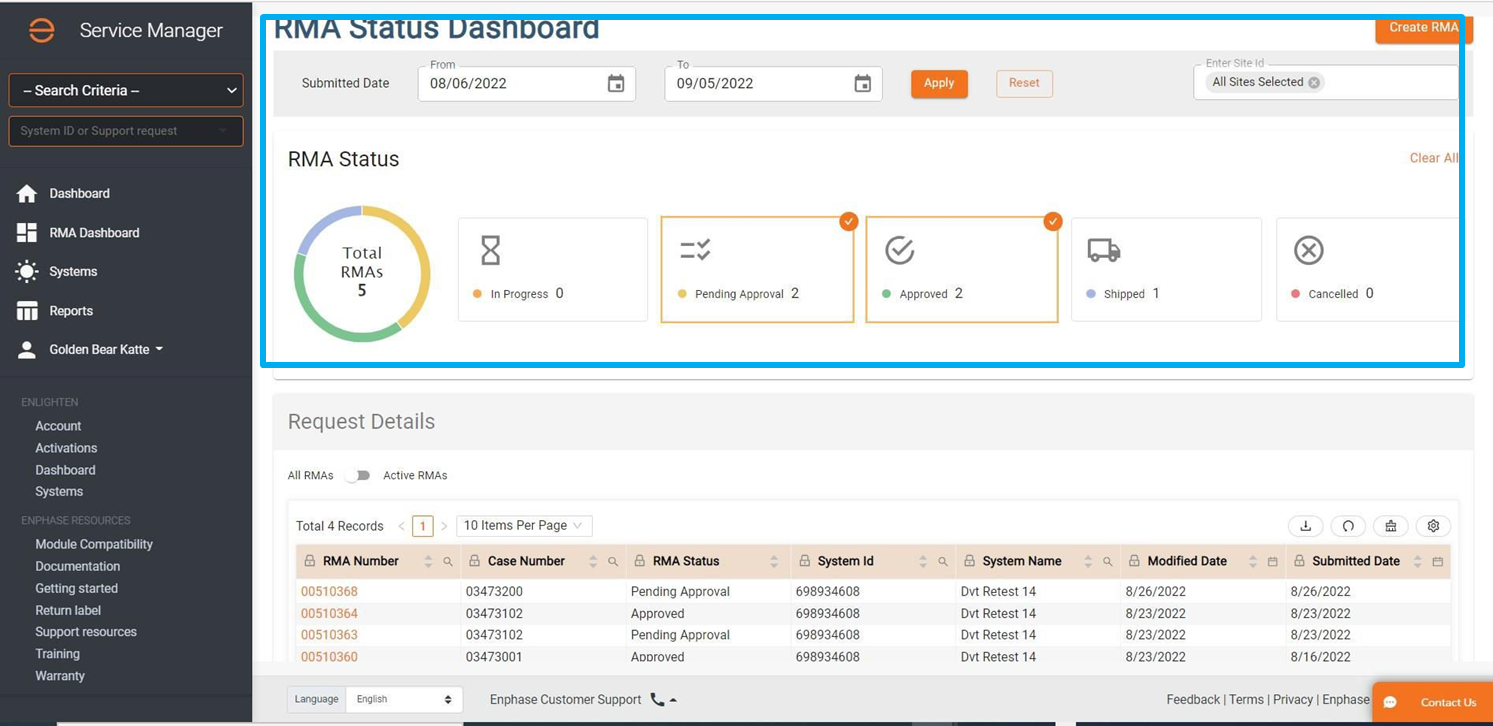1493x726 pixels.
Task: Refresh the Request Details table
Action: pos(1348,526)
